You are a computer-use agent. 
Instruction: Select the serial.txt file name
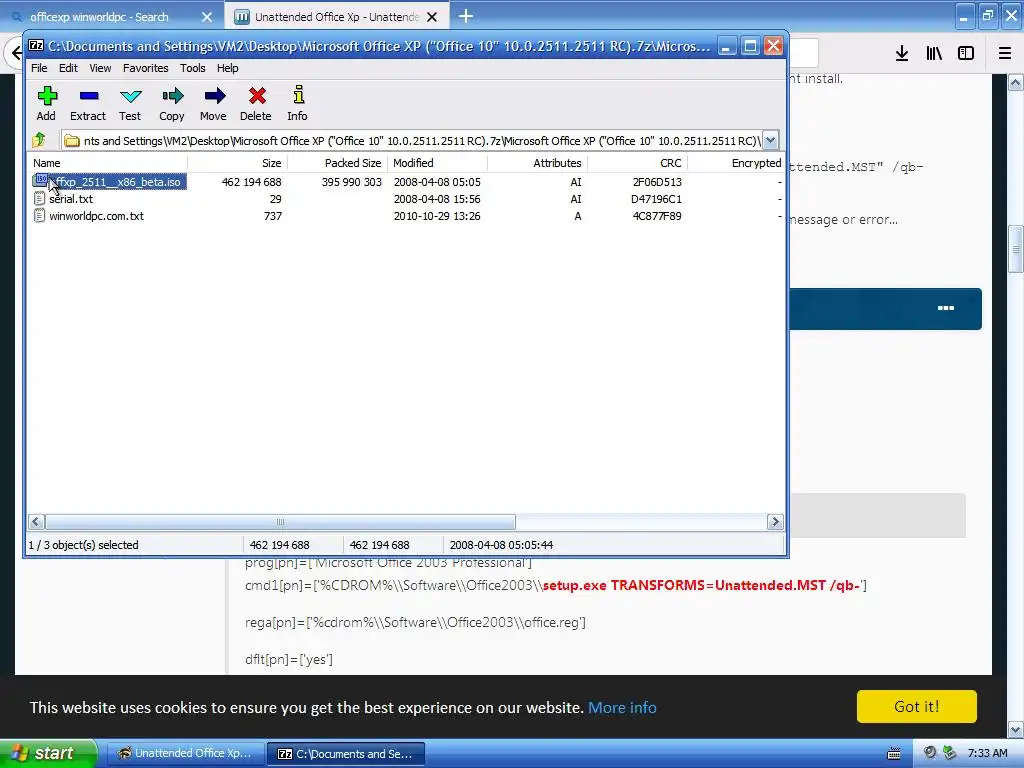[71, 199]
